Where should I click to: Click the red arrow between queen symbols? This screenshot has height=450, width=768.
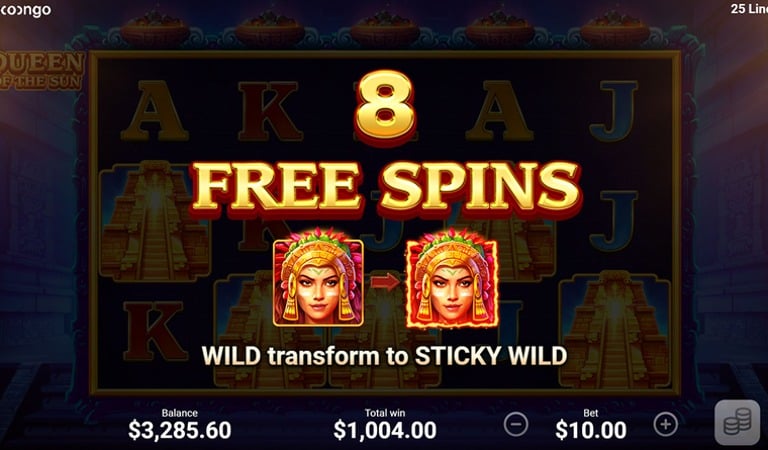tap(385, 282)
